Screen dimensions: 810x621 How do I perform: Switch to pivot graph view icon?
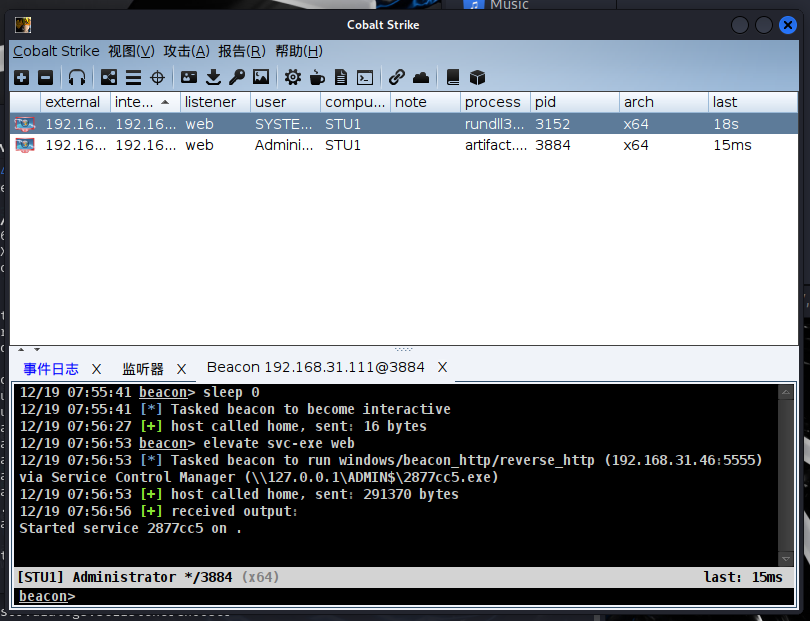[108, 78]
